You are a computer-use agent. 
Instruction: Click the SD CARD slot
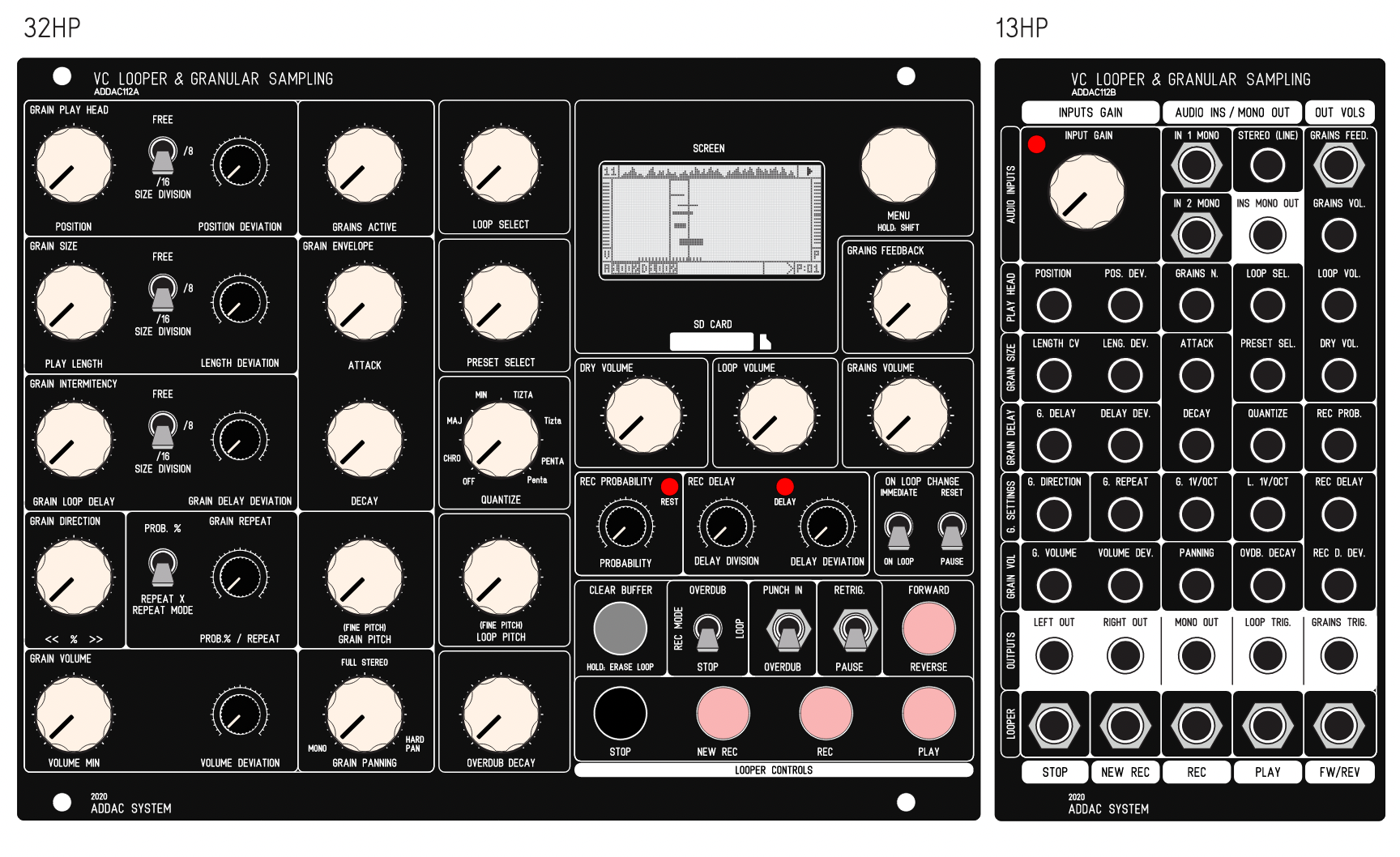point(711,342)
